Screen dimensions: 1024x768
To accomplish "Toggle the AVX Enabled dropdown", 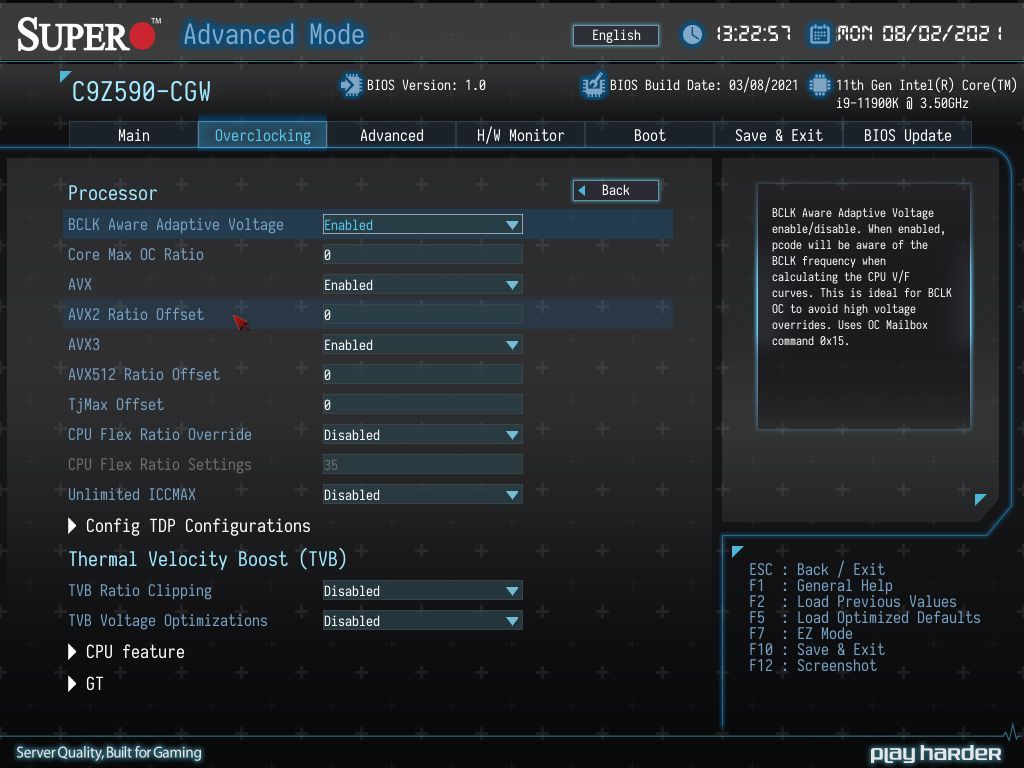I will point(423,285).
